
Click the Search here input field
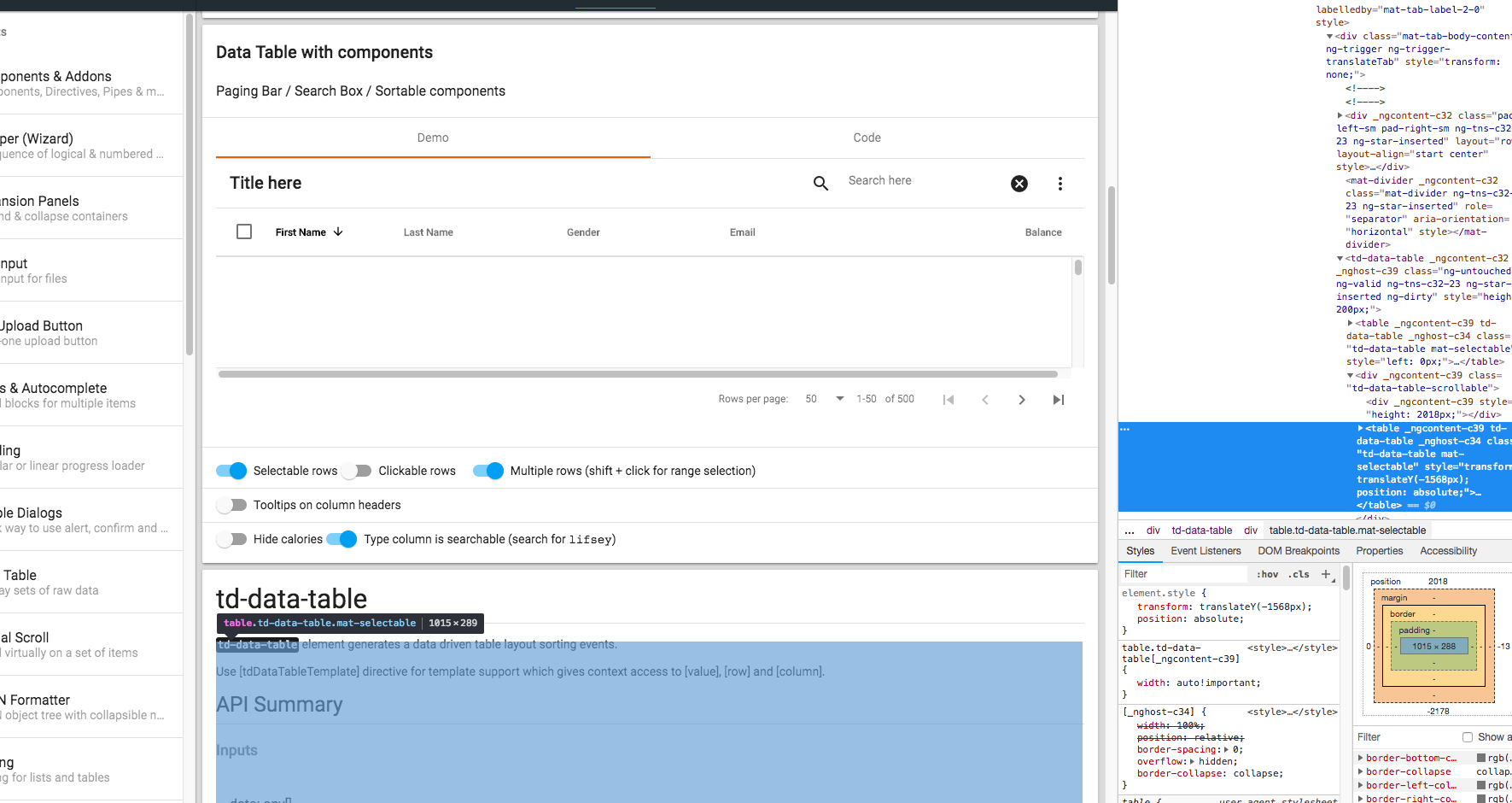tap(922, 181)
